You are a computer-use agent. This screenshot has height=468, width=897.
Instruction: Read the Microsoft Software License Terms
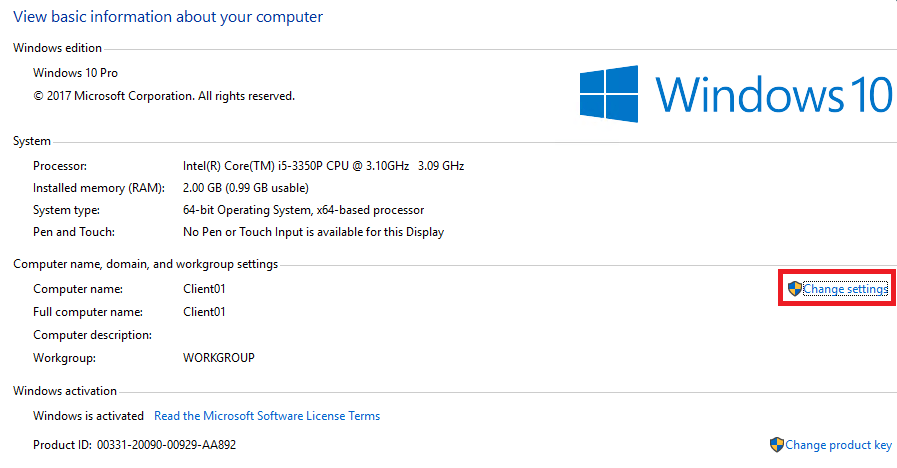[x=267, y=416]
